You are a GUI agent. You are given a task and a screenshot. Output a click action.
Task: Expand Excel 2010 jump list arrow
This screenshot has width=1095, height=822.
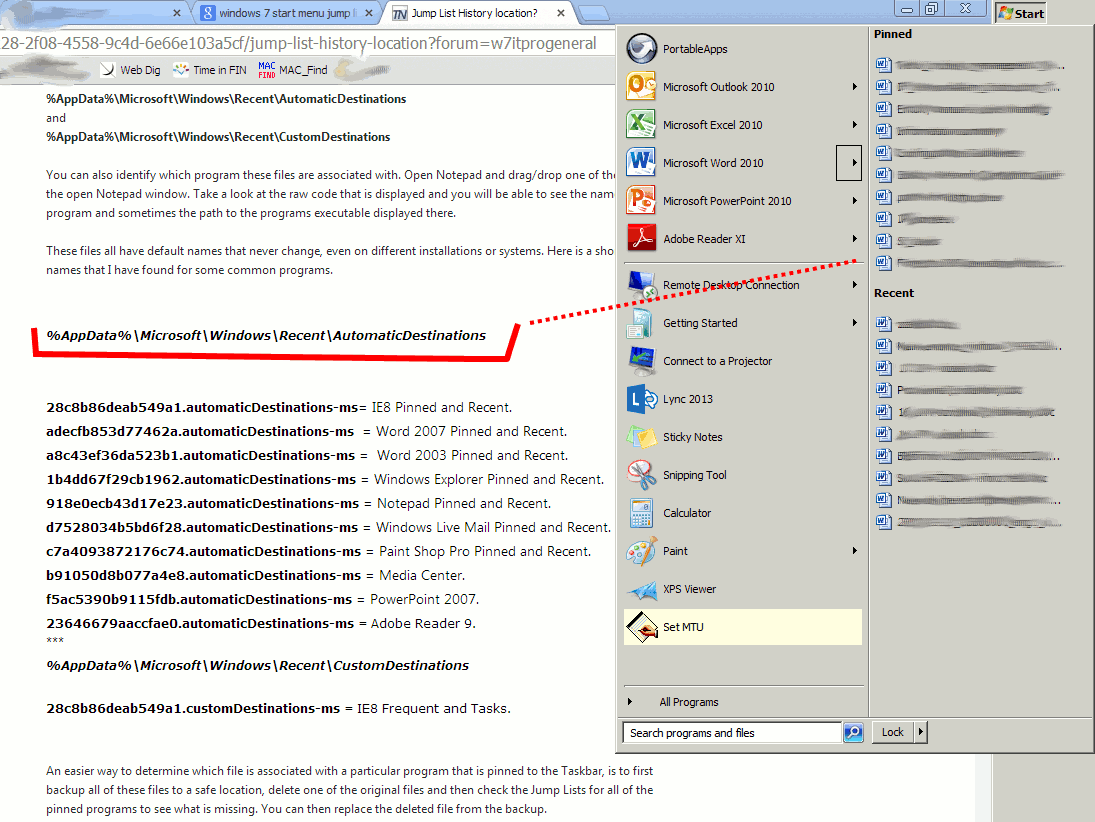tap(854, 124)
